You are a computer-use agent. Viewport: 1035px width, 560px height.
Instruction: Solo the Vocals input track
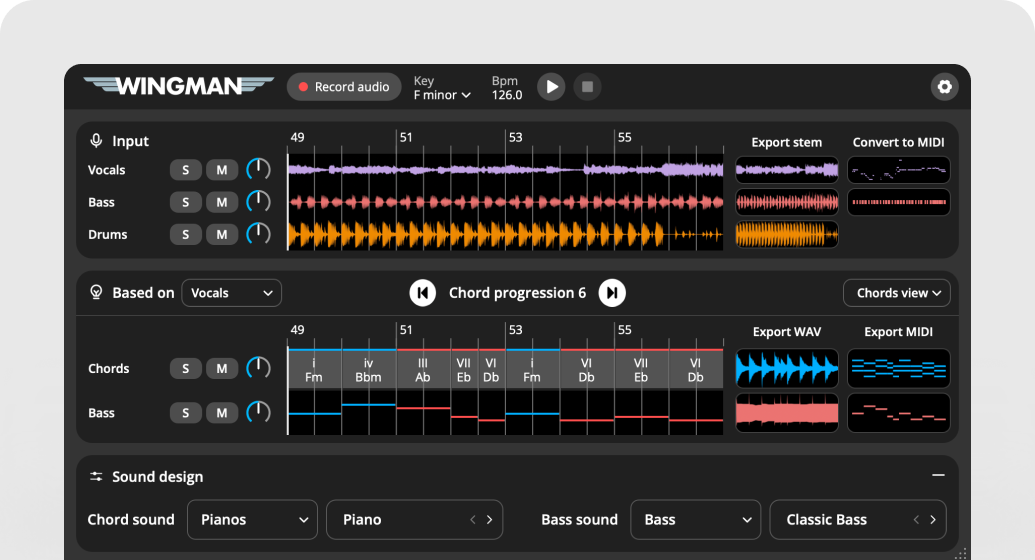click(x=185, y=170)
